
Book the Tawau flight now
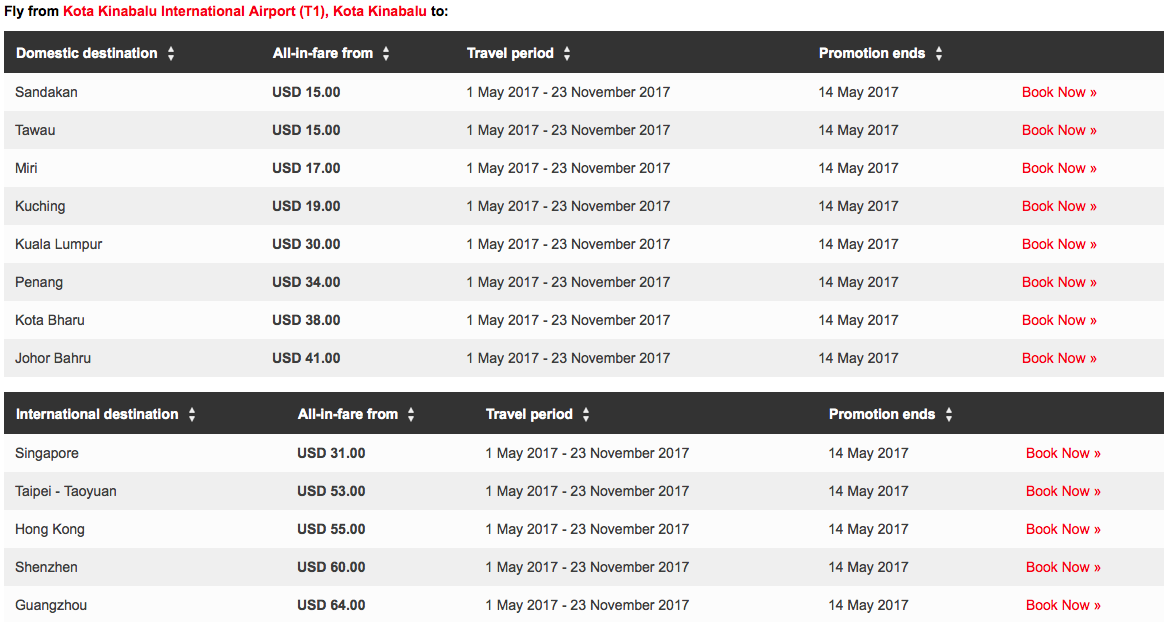[1059, 130]
